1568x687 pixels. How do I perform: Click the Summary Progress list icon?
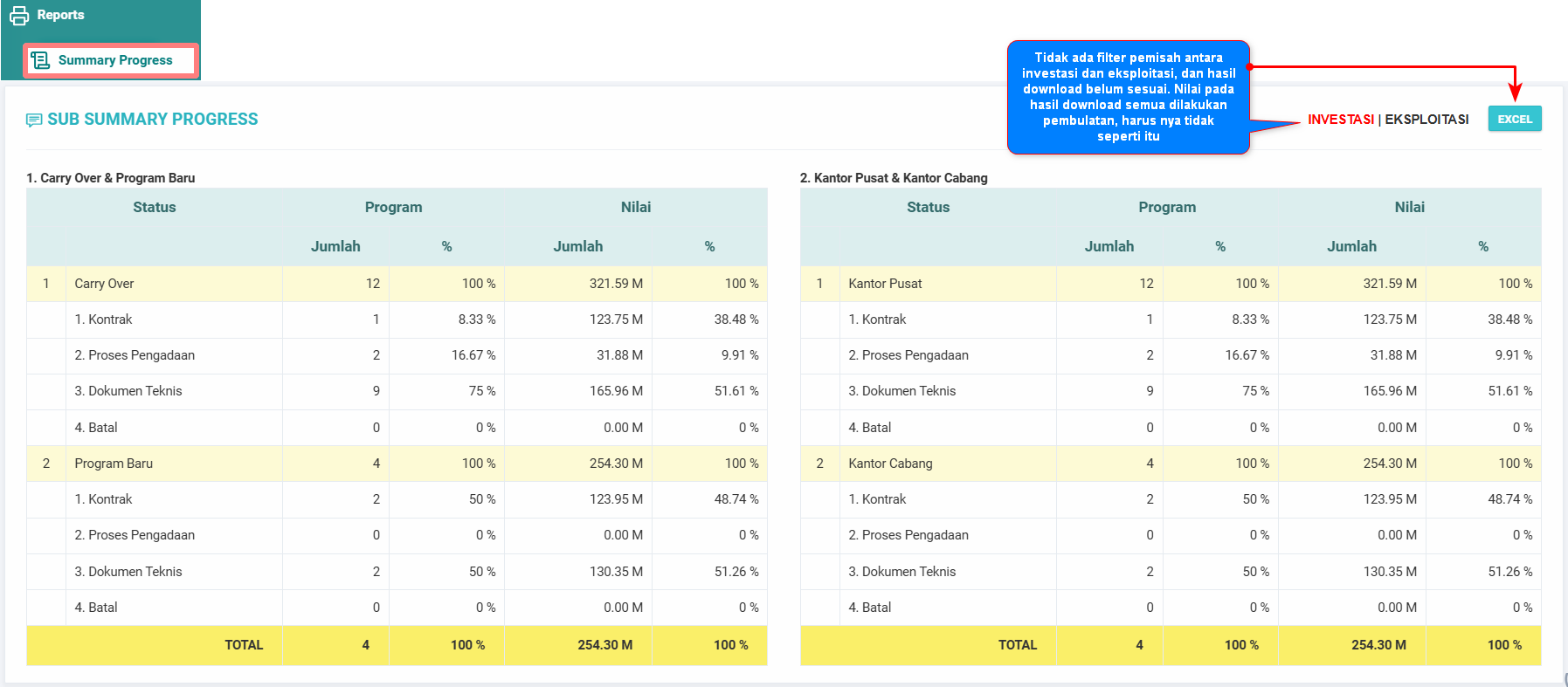40,60
